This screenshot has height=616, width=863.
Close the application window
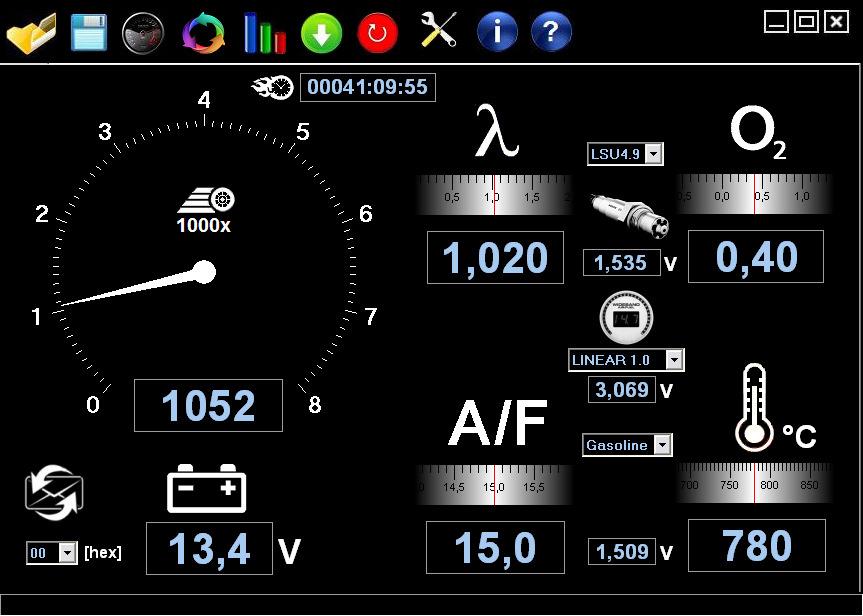tap(836, 22)
